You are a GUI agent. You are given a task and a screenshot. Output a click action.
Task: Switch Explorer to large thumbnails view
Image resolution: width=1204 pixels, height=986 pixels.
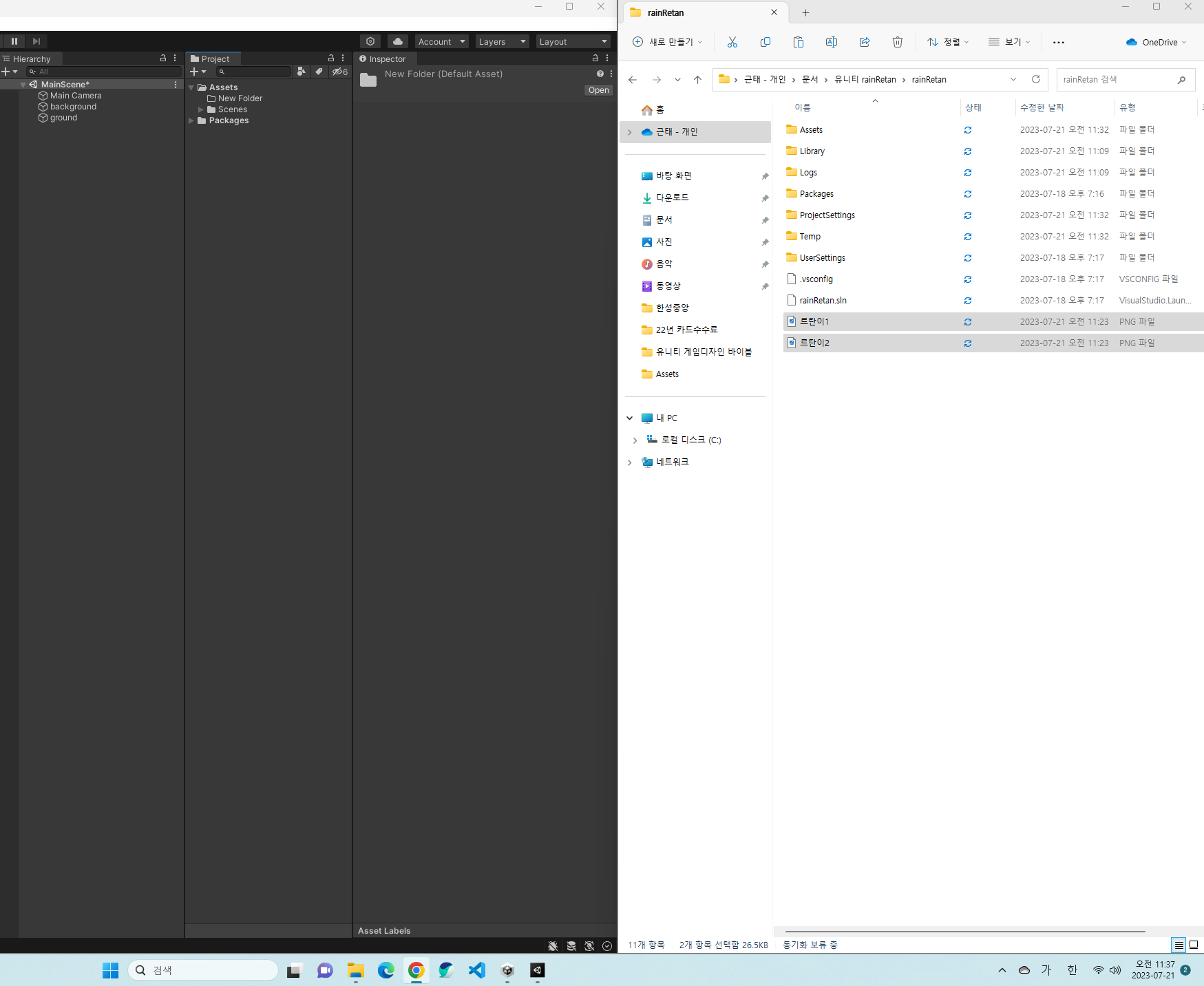1194,945
